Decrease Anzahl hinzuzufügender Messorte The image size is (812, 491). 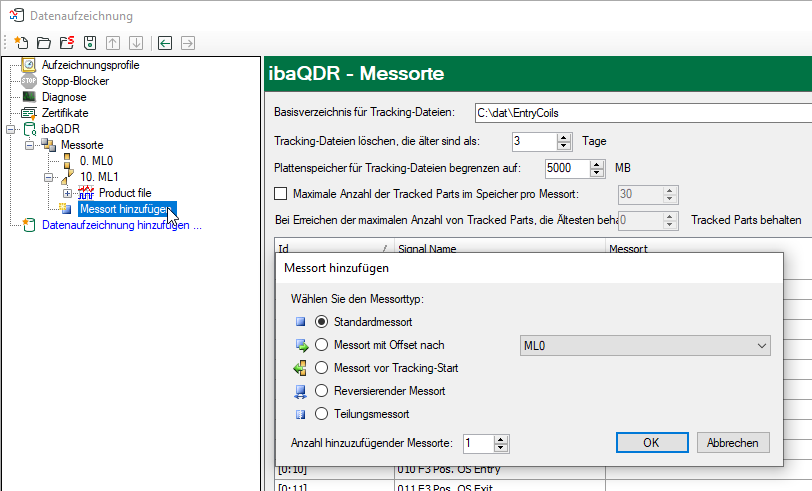pos(500,447)
